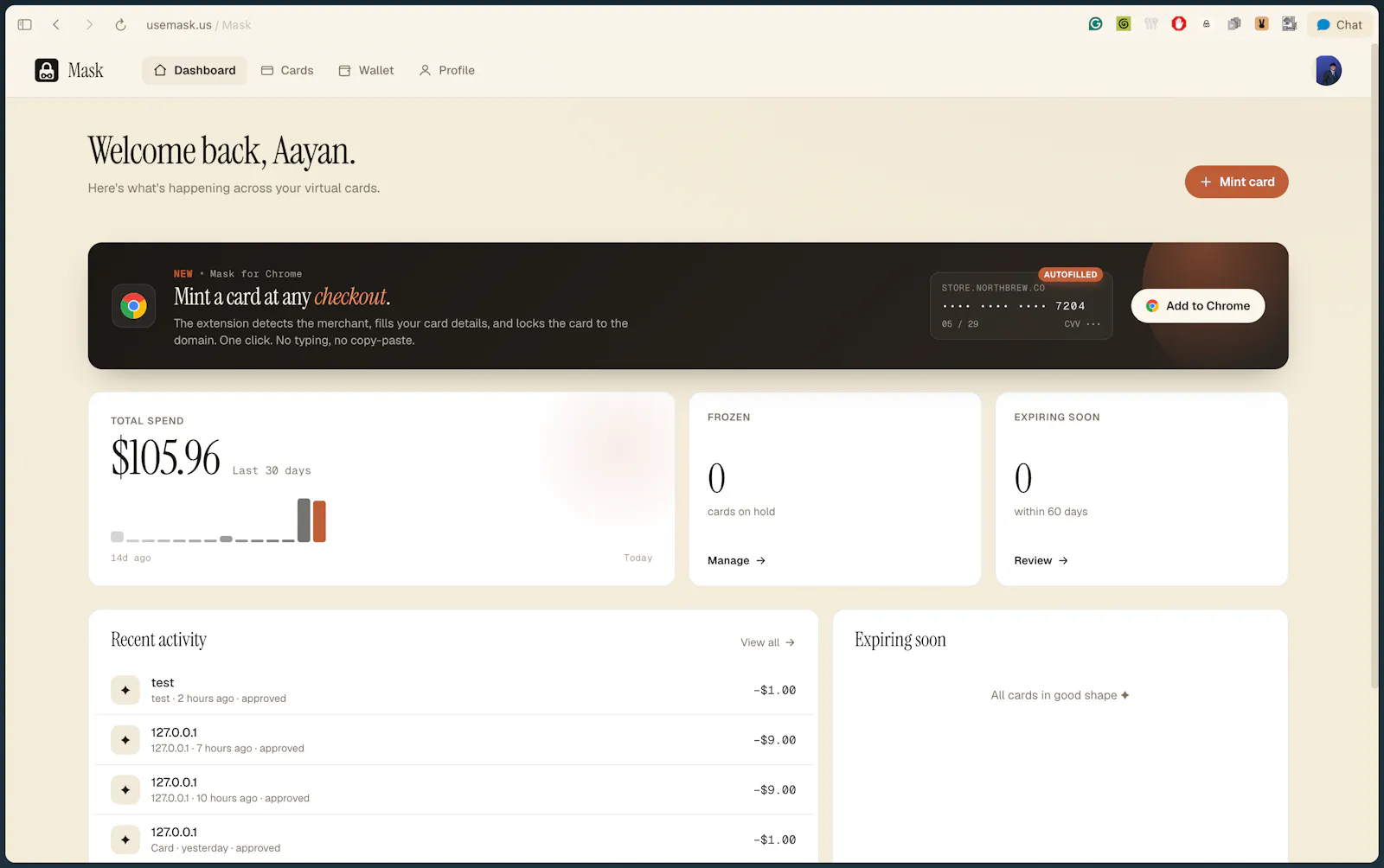The height and width of the screenshot is (868, 1384).
Task: Click the user avatar in top right
Action: (x=1328, y=70)
